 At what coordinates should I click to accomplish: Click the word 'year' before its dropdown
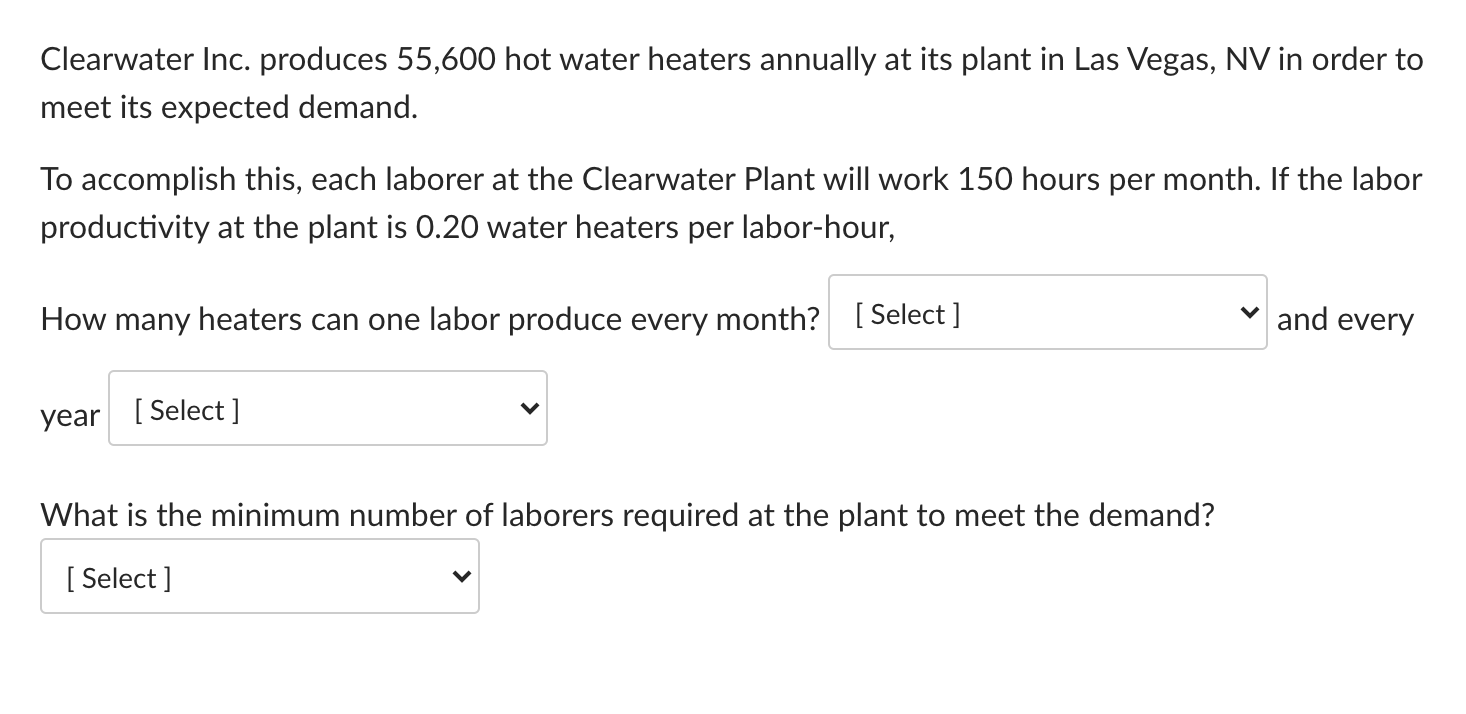[69, 415]
